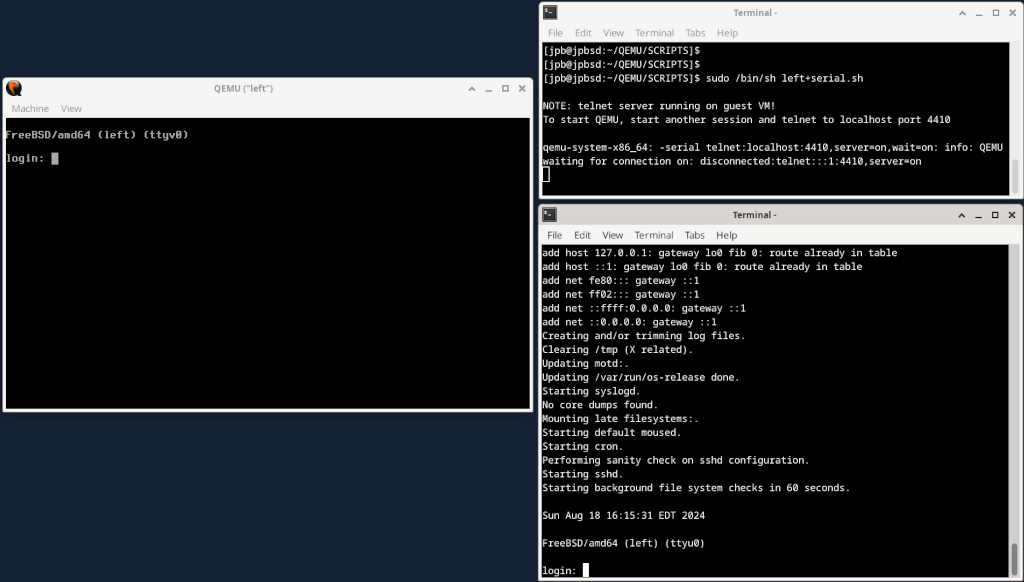Shade the QEMU window with the roll-up arrow
The width and height of the screenshot is (1024, 582).
(x=471, y=88)
